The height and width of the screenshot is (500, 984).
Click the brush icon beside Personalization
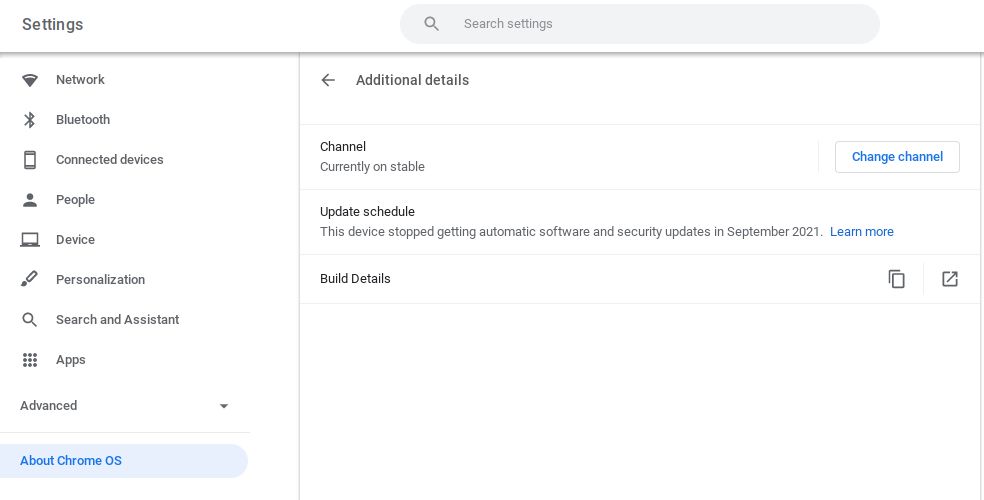pos(29,279)
